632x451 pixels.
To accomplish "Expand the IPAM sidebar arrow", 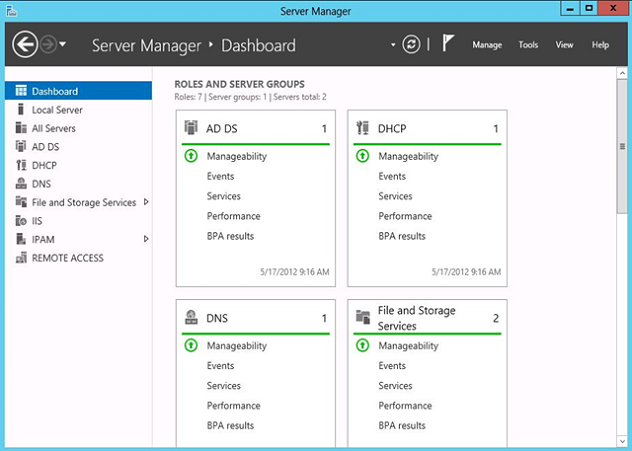I will click(146, 239).
